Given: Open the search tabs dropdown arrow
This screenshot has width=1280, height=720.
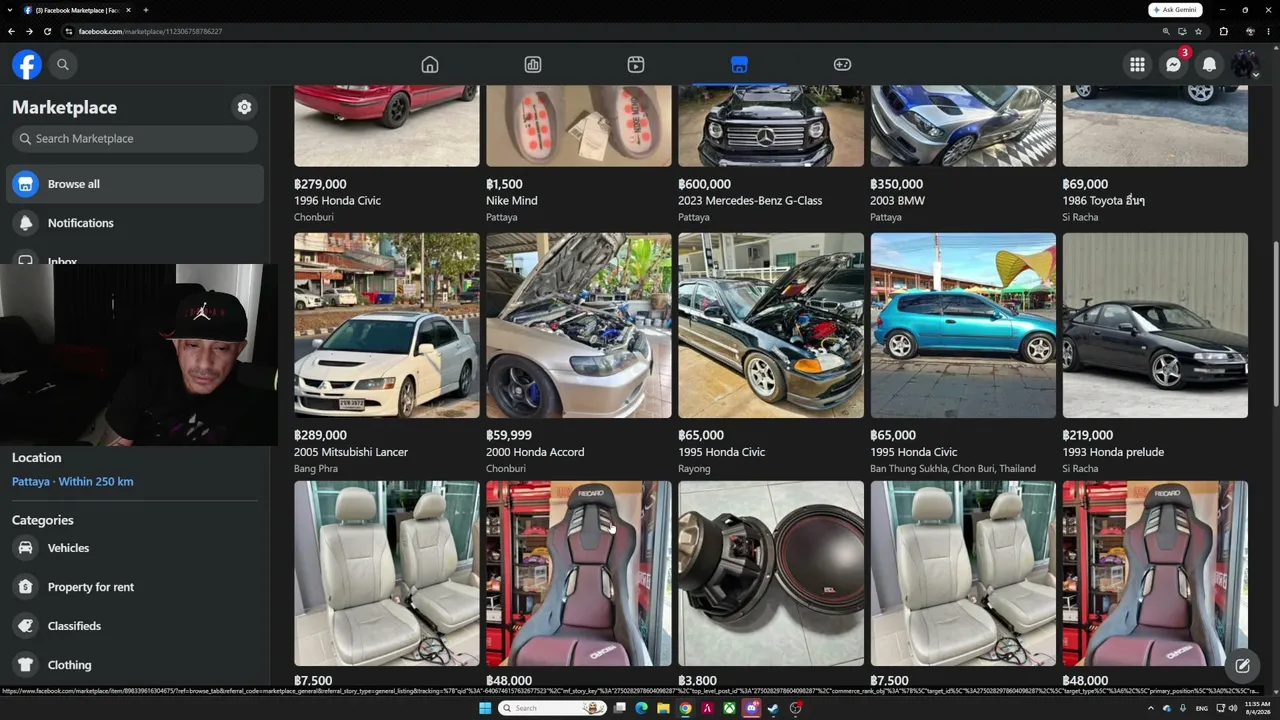Looking at the screenshot, I should [x=10, y=10].
